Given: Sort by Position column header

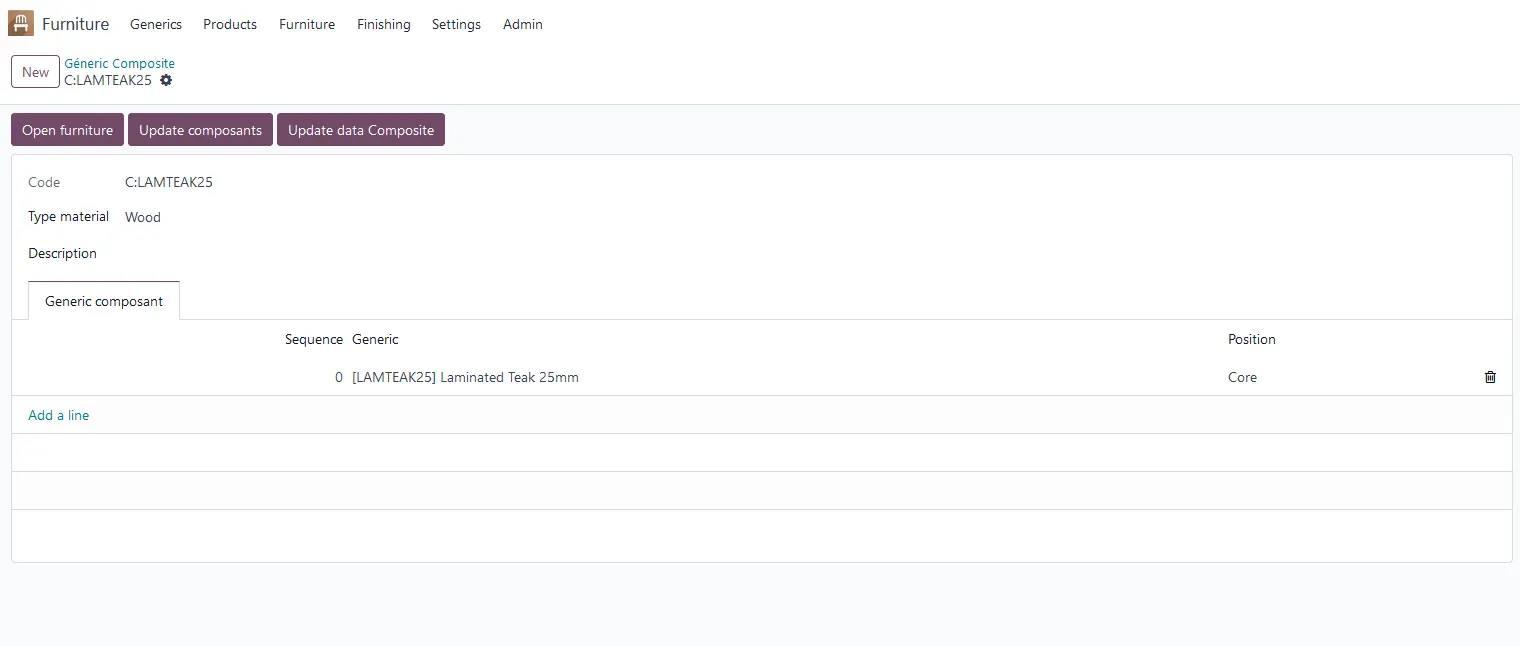Looking at the screenshot, I should click(1252, 339).
